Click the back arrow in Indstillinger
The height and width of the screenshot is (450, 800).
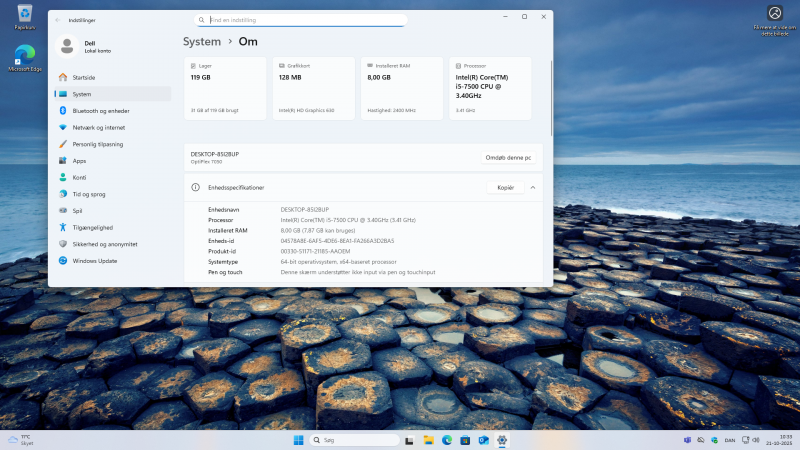click(57, 19)
